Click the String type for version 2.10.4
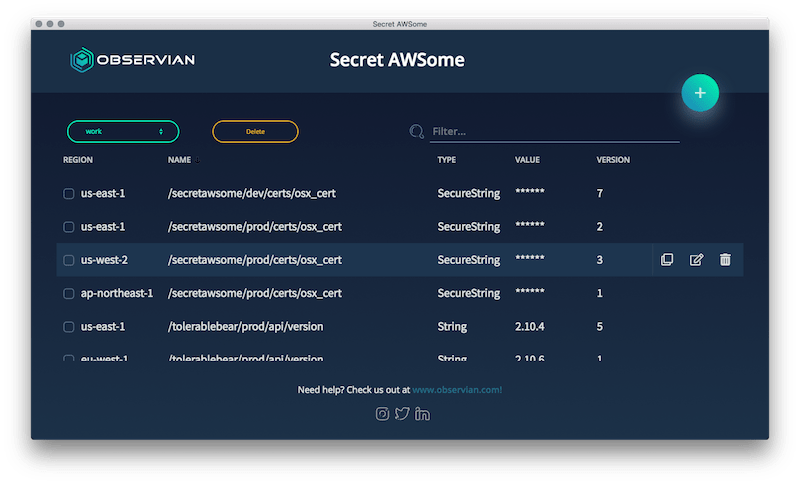 click(x=452, y=326)
